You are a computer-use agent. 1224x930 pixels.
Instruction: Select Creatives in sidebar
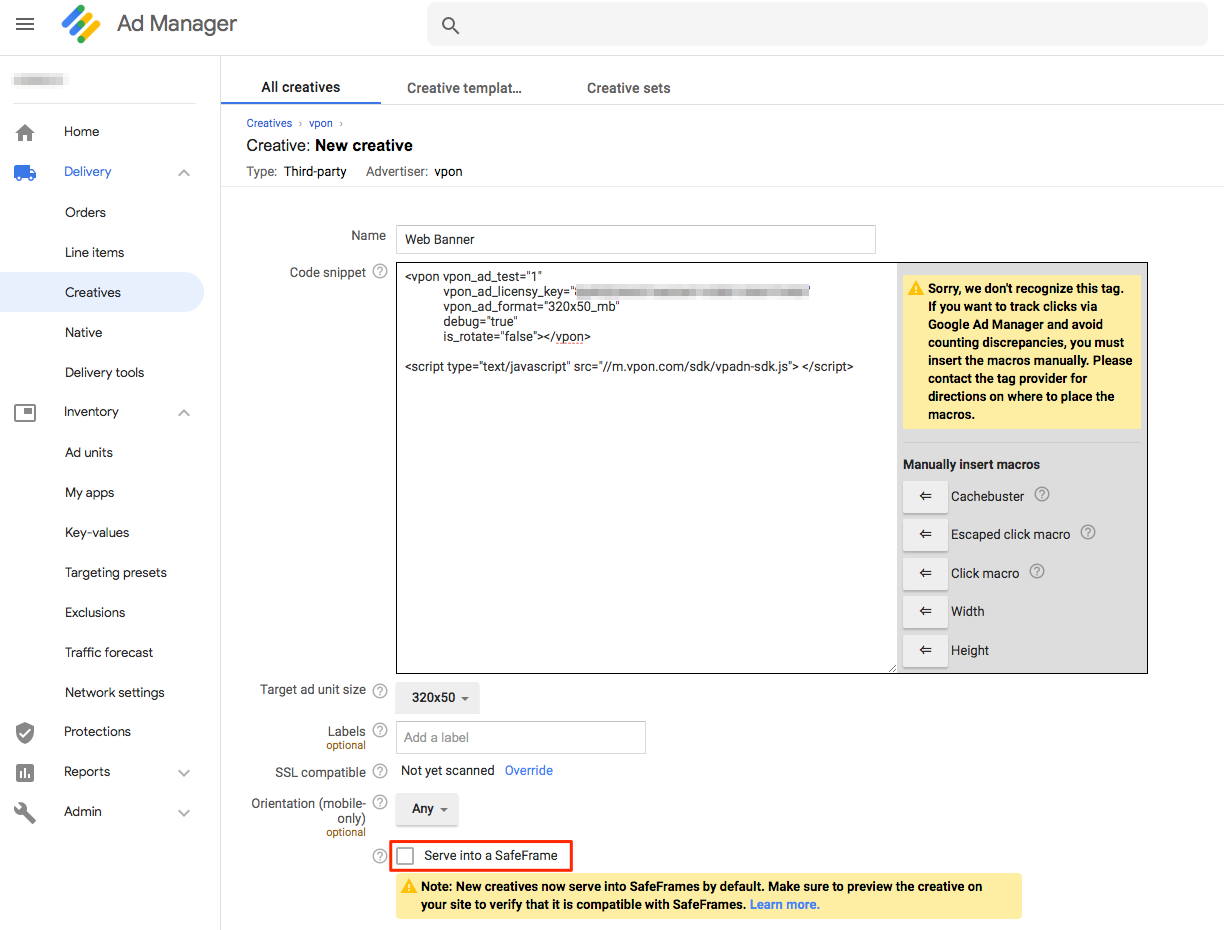(93, 292)
